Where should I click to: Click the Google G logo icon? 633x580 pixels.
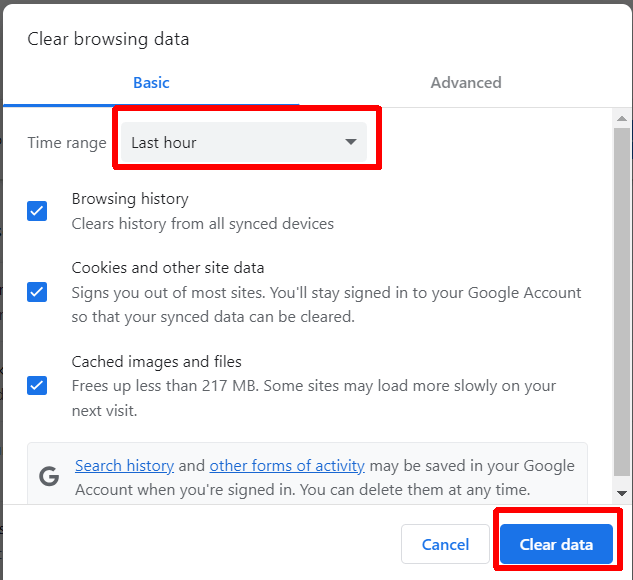click(49, 477)
